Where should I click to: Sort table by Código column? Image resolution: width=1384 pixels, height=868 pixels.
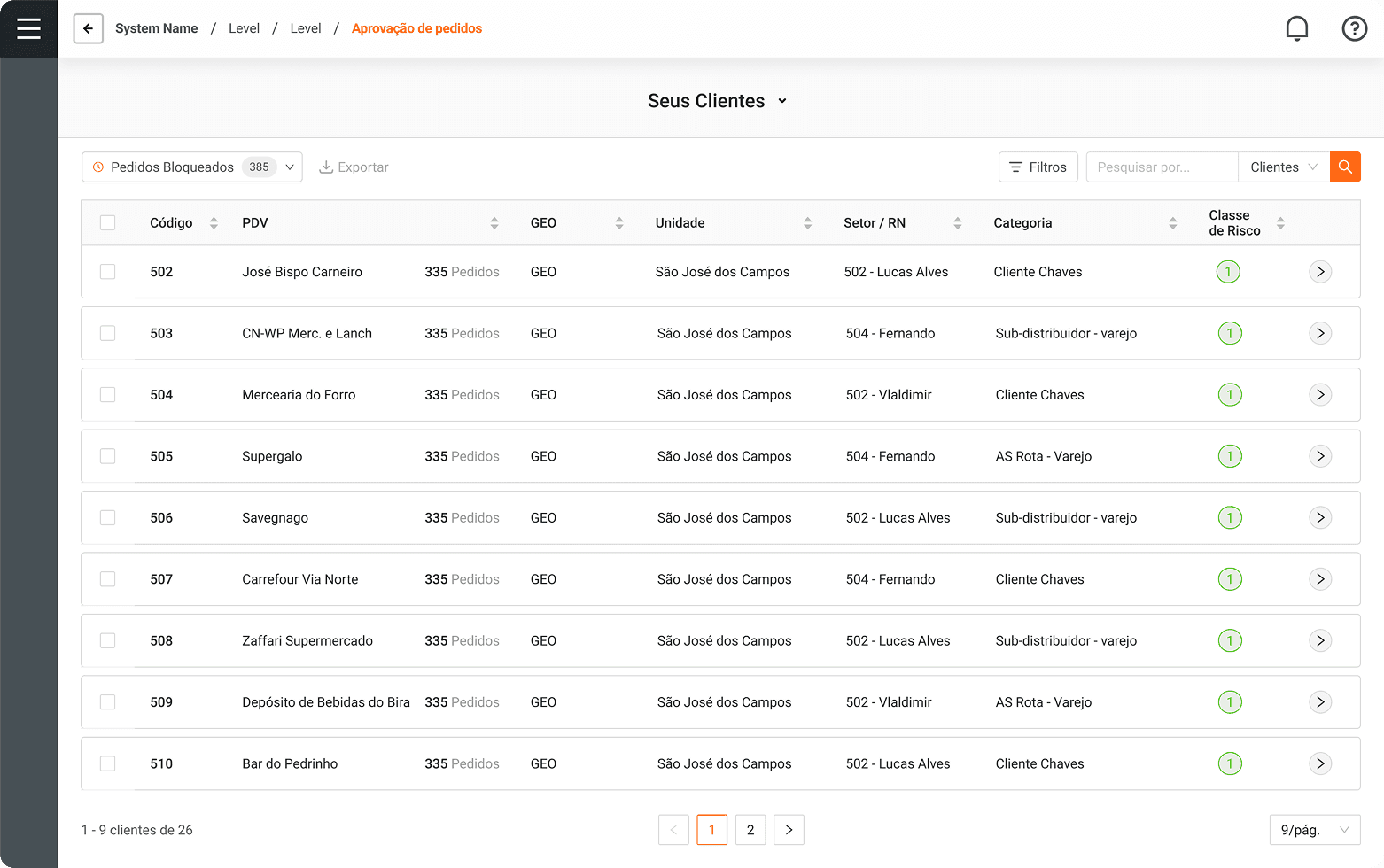pyautogui.click(x=214, y=223)
